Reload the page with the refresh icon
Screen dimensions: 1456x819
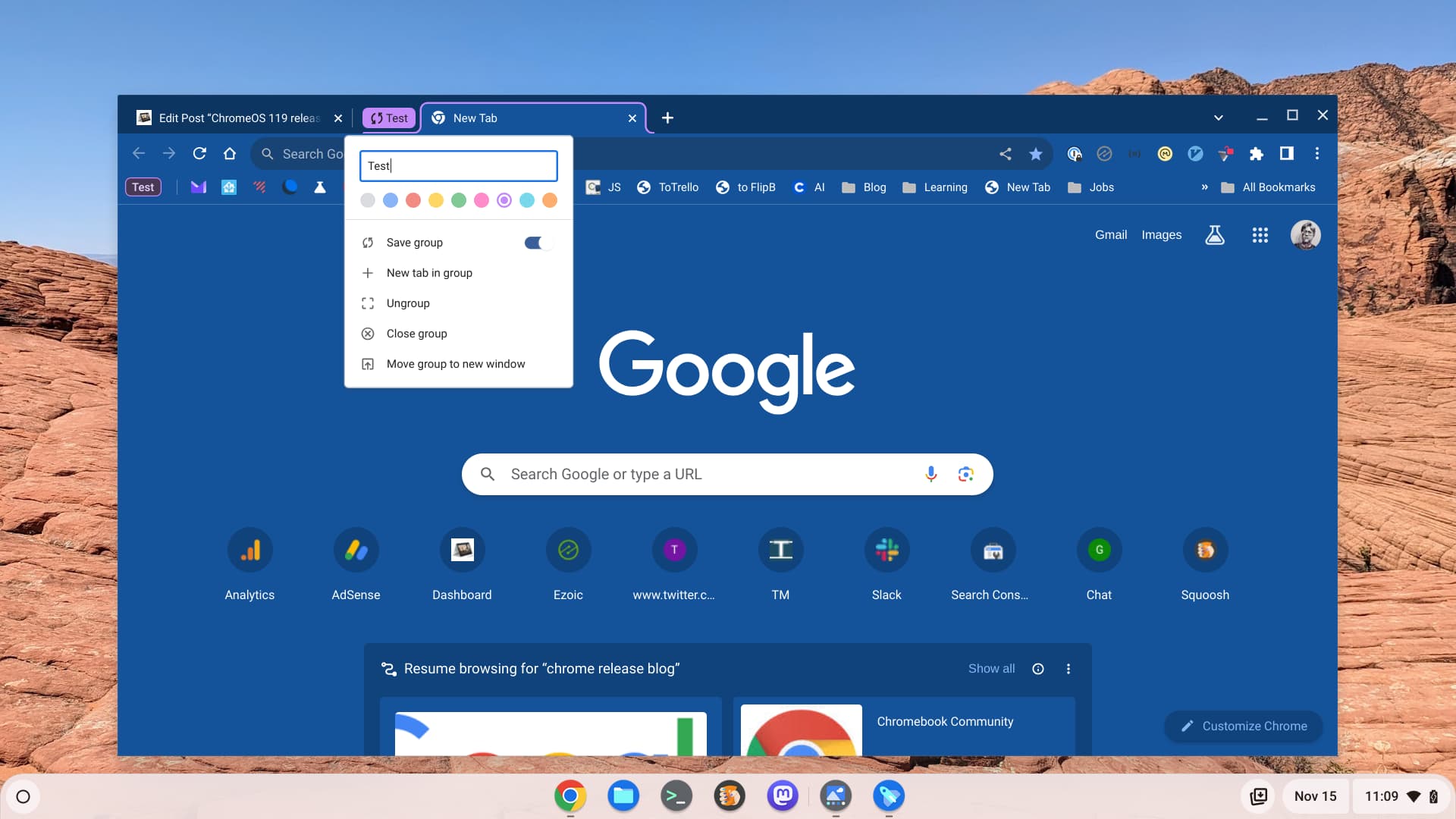coord(199,154)
